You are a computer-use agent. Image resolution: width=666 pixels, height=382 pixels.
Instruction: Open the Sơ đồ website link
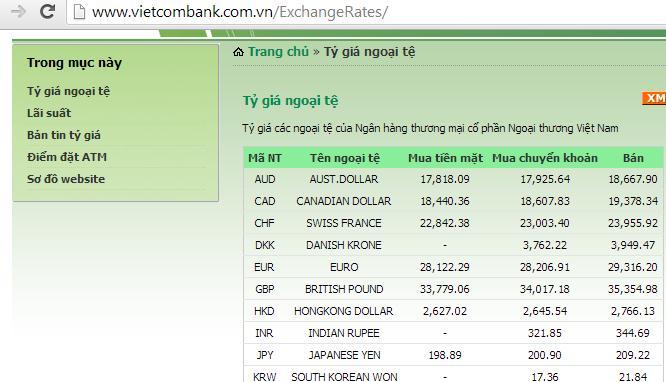point(66,179)
